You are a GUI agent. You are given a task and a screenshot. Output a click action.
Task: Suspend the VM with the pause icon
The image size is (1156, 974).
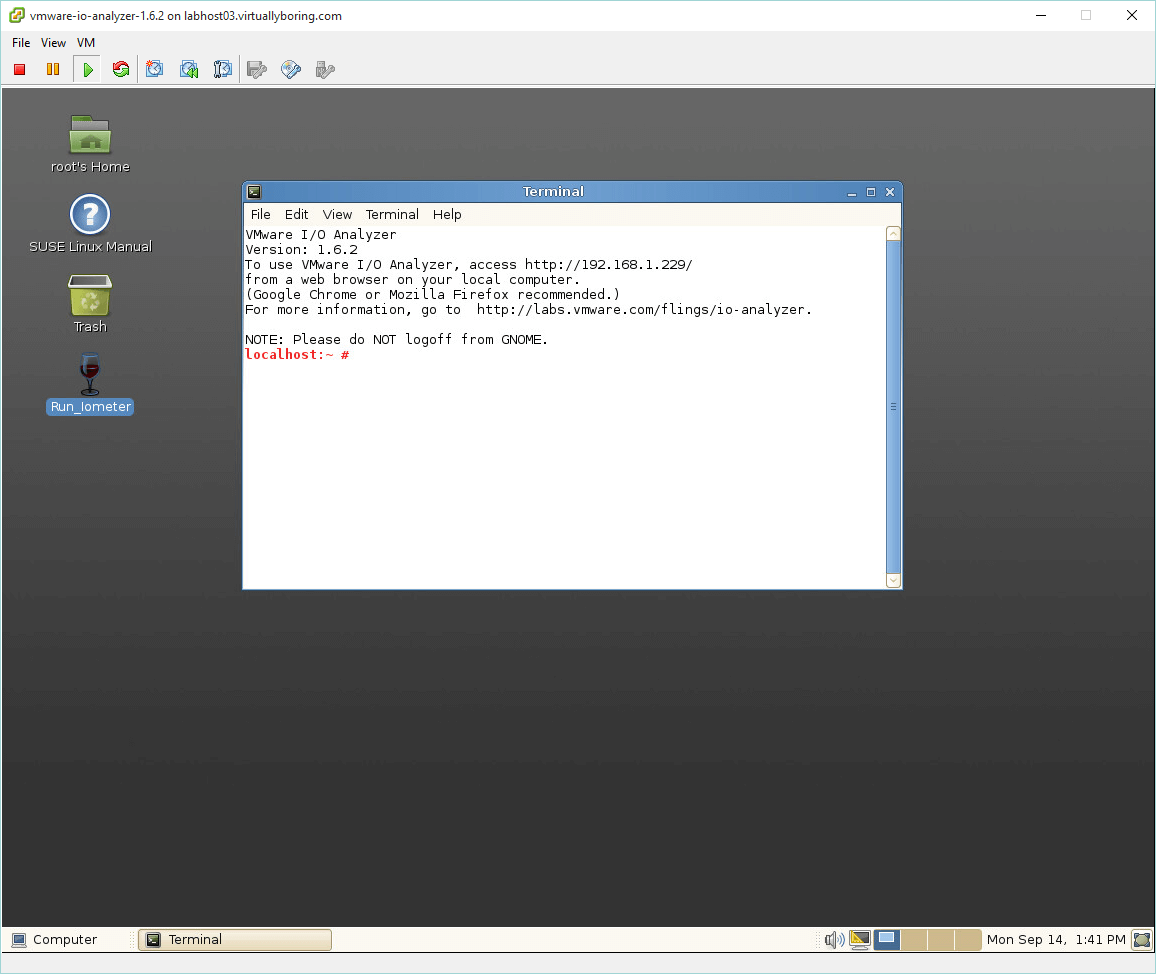pos(53,69)
